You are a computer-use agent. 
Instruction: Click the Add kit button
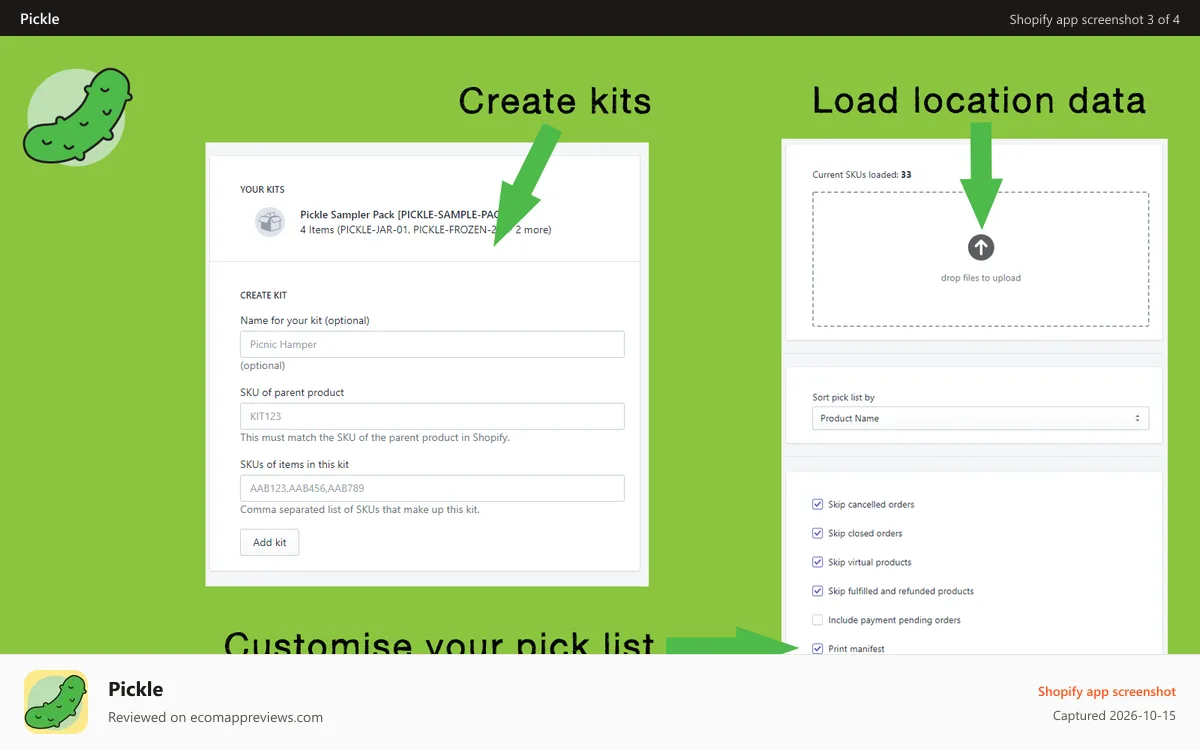click(x=270, y=542)
